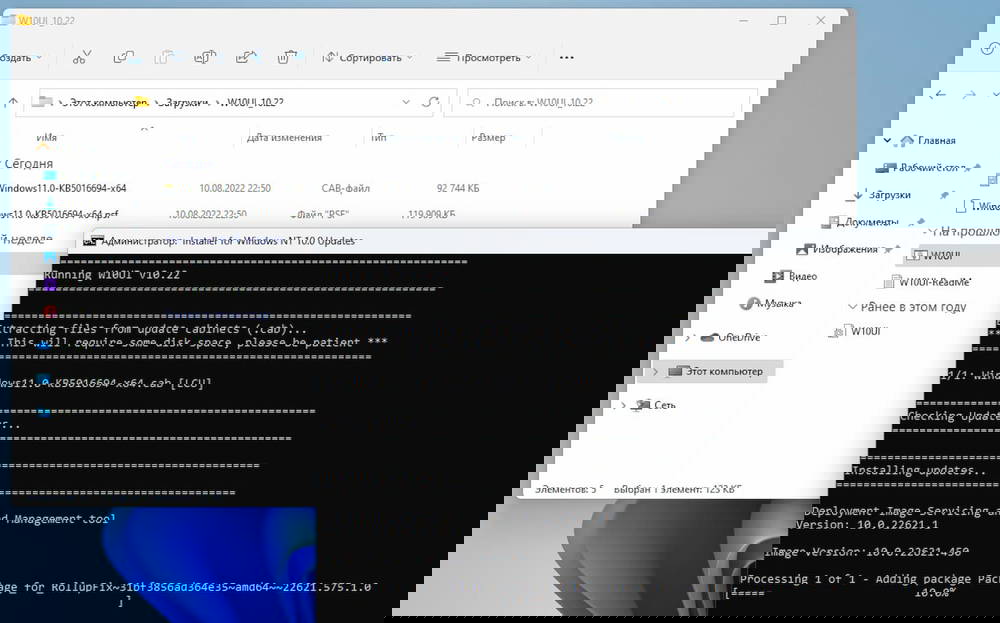Click the Copy icon in Explorer toolbar

point(122,57)
